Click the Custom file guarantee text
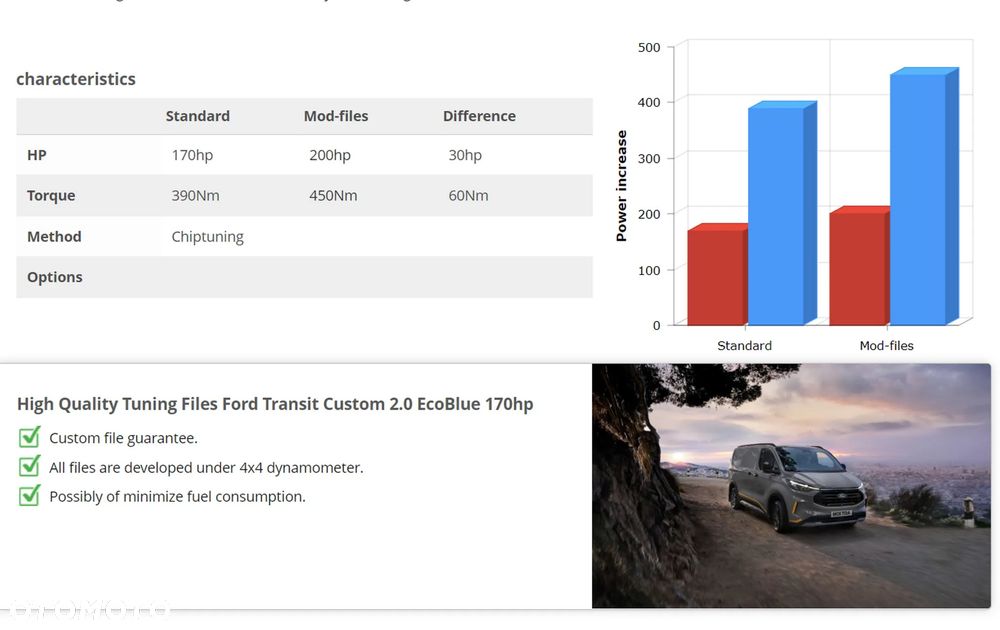Image resolution: width=1000 pixels, height=630 pixels. [x=124, y=438]
